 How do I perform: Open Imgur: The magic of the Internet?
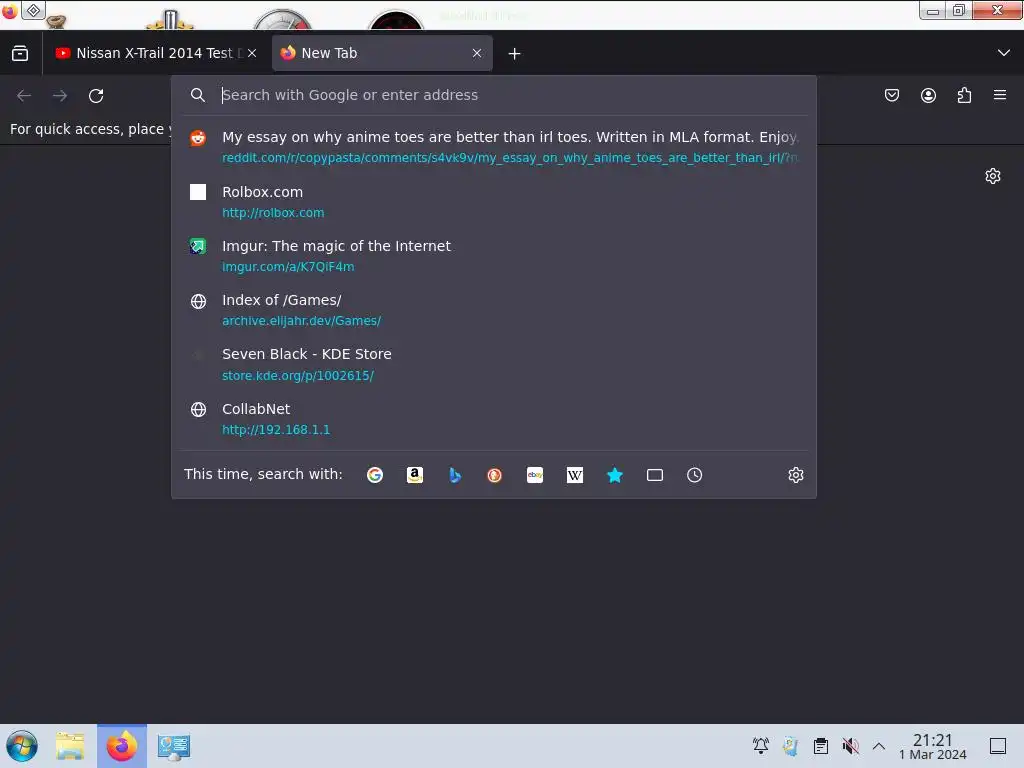point(494,256)
